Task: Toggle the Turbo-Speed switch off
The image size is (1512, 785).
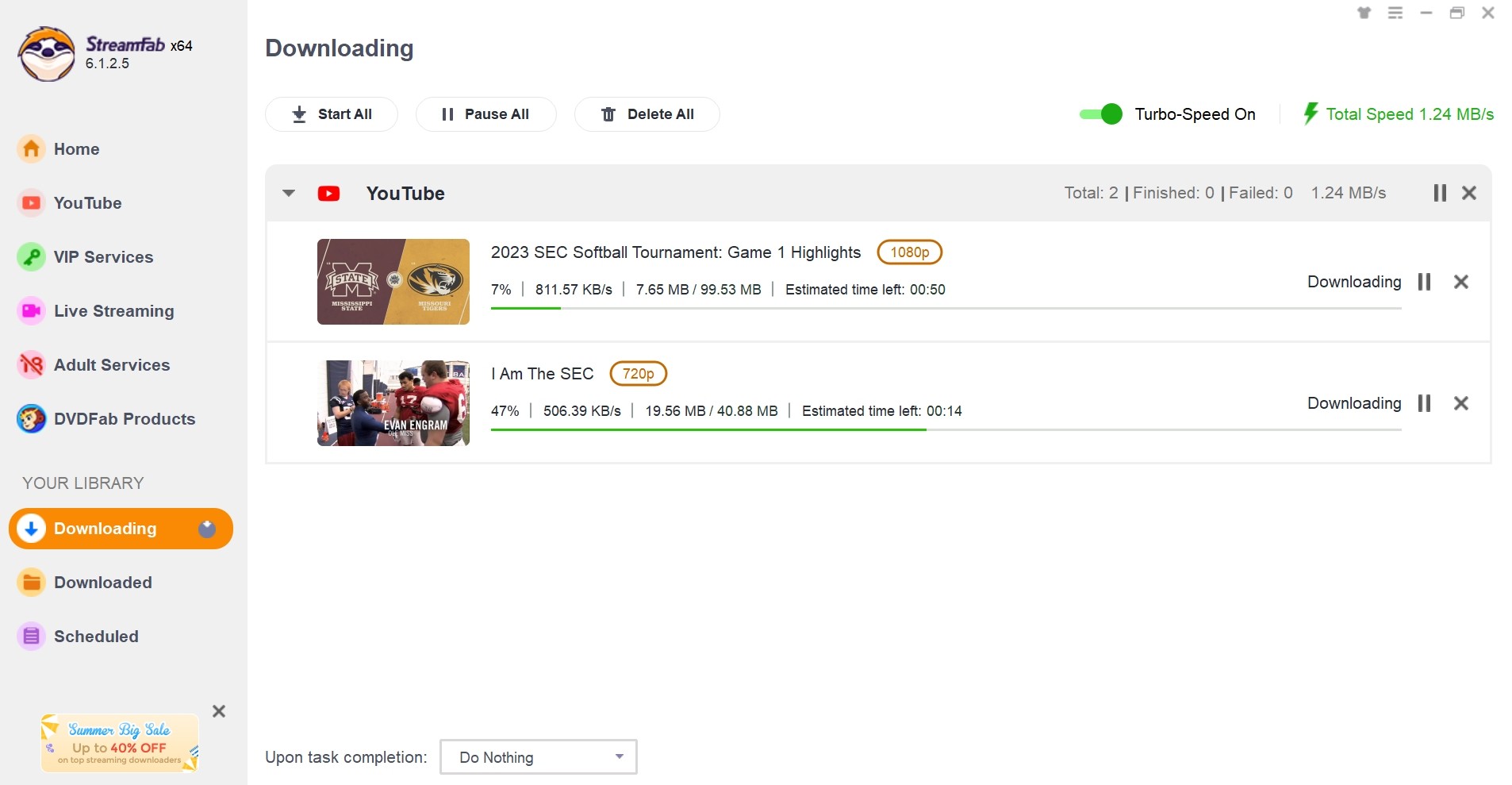Action: (x=1101, y=114)
